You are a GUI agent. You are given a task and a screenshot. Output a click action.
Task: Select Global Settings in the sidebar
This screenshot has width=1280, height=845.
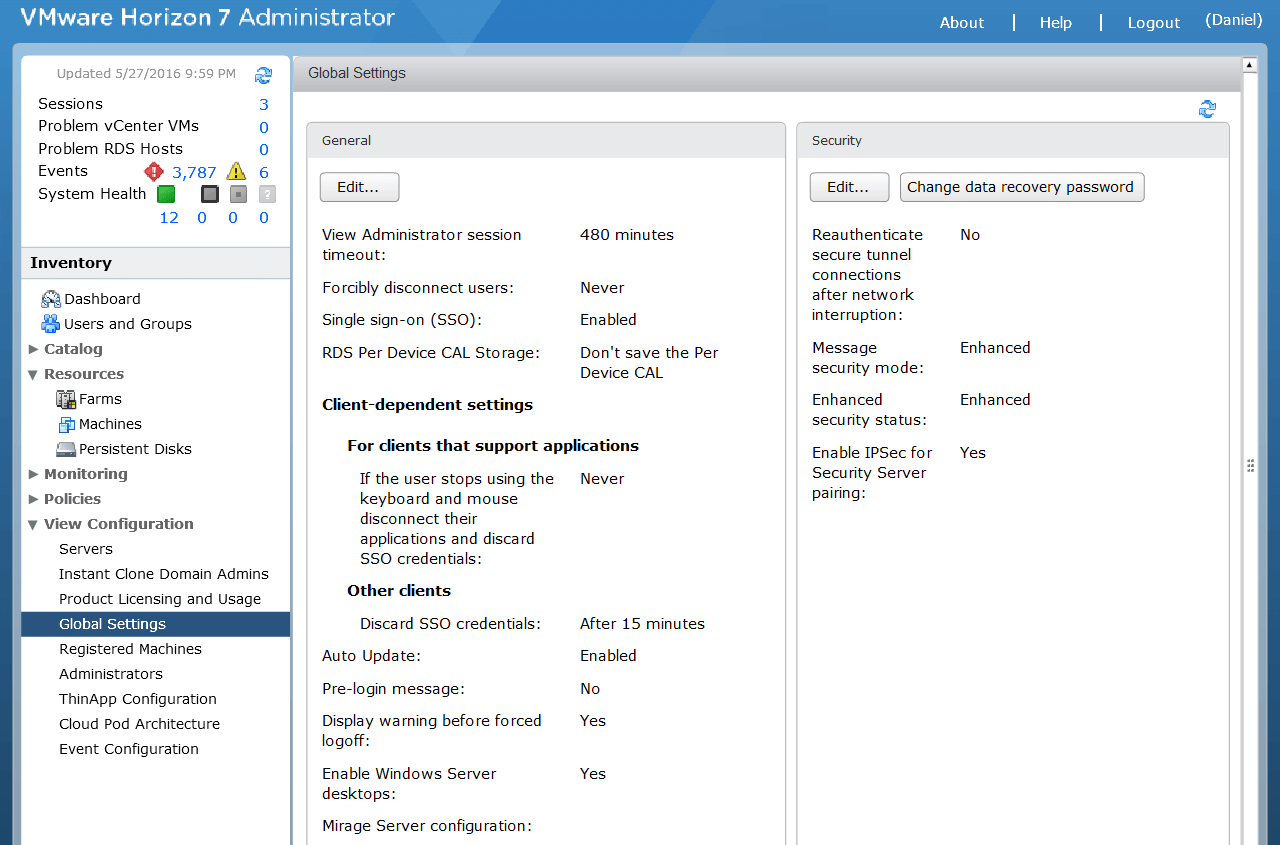click(x=156, y=624)
